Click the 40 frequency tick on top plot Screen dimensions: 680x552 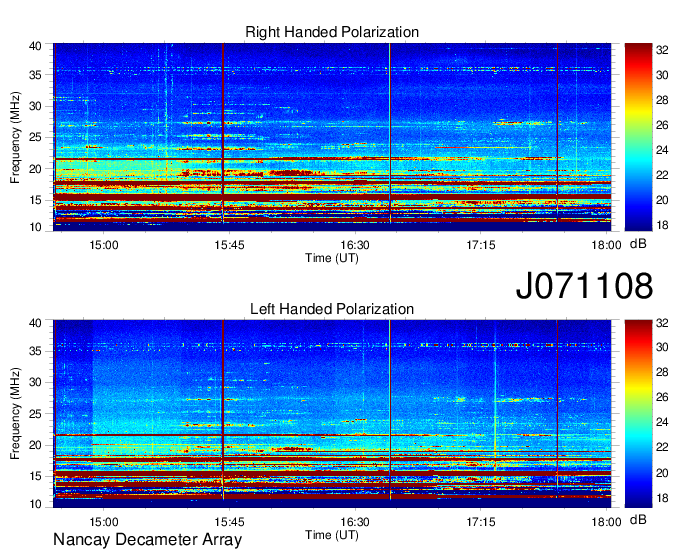35,46
